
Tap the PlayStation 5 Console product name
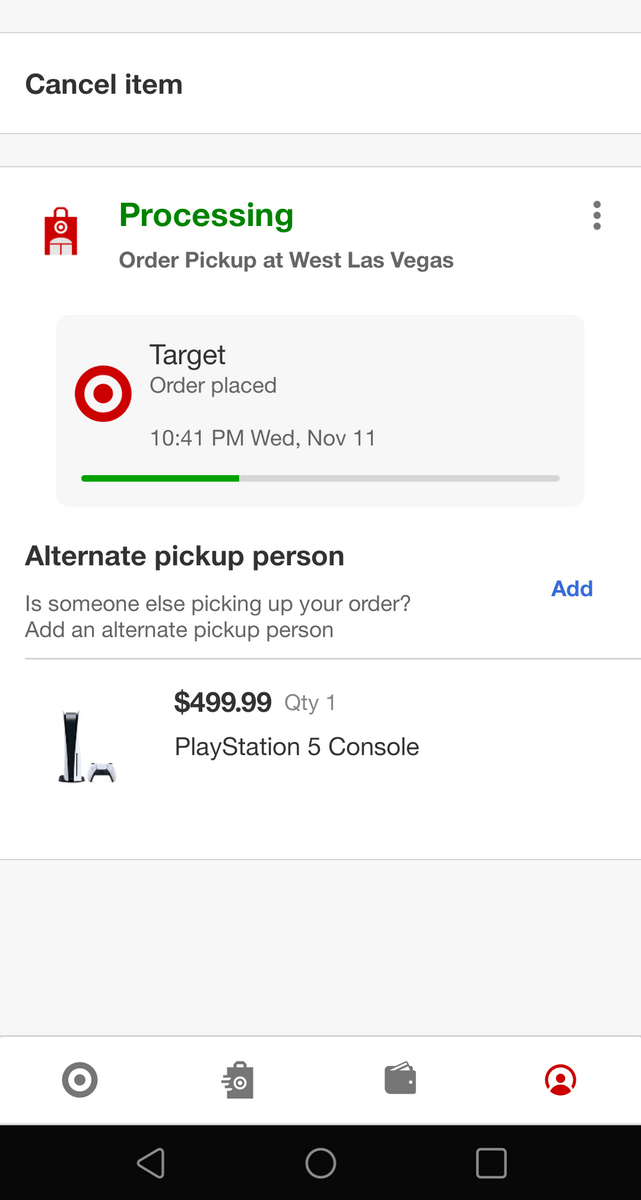pos(297,747)
